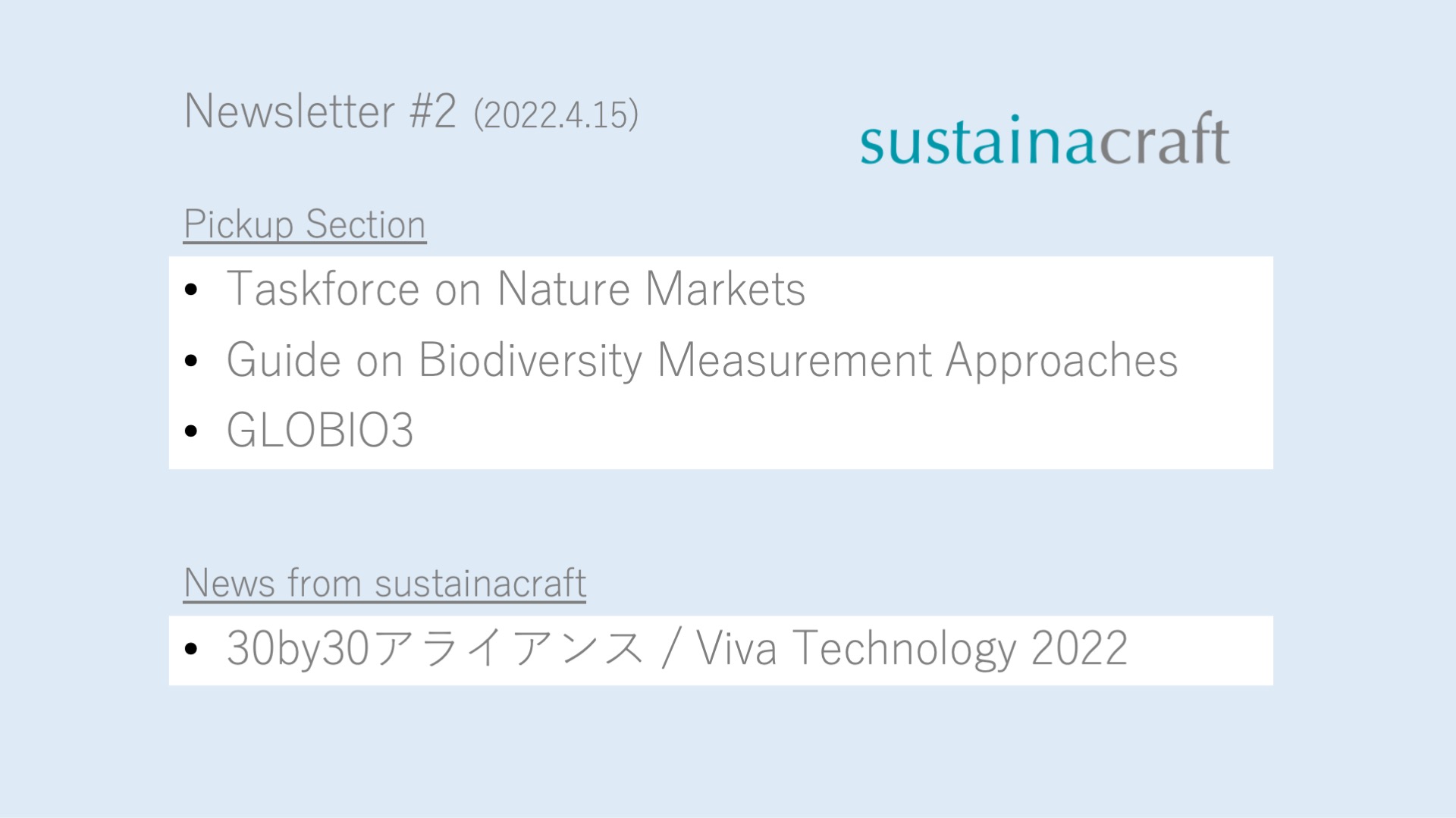
Task: Click the word "Approaches" in the Guide item
Action: (x=1062, y=360)
